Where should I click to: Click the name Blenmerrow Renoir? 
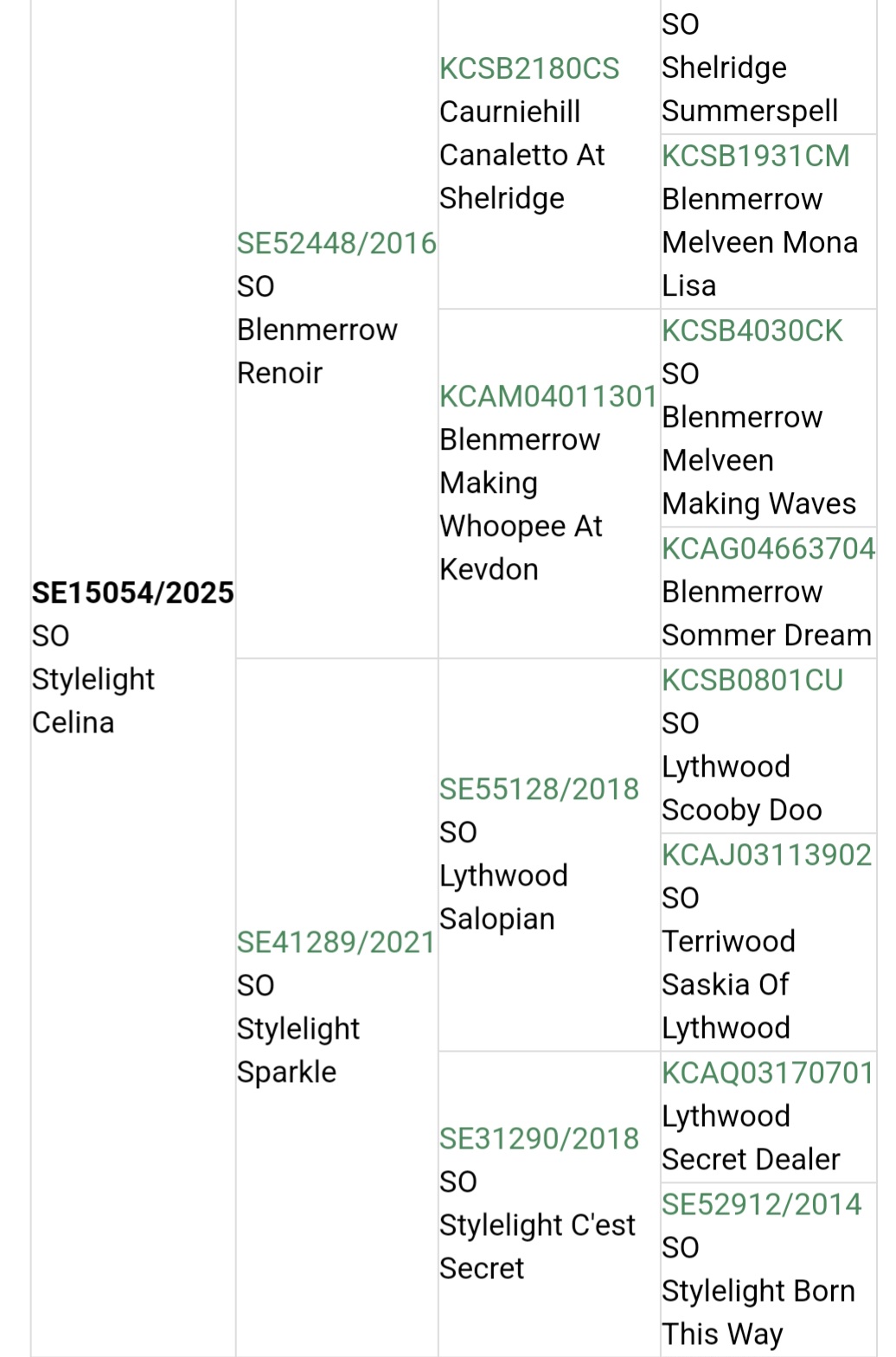tap(317, 351)
